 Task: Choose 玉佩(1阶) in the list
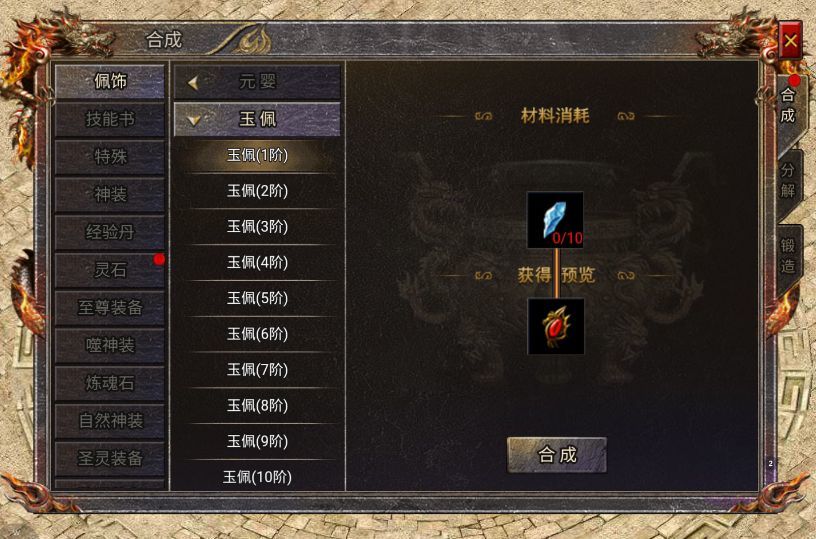(x=257, y=156)
